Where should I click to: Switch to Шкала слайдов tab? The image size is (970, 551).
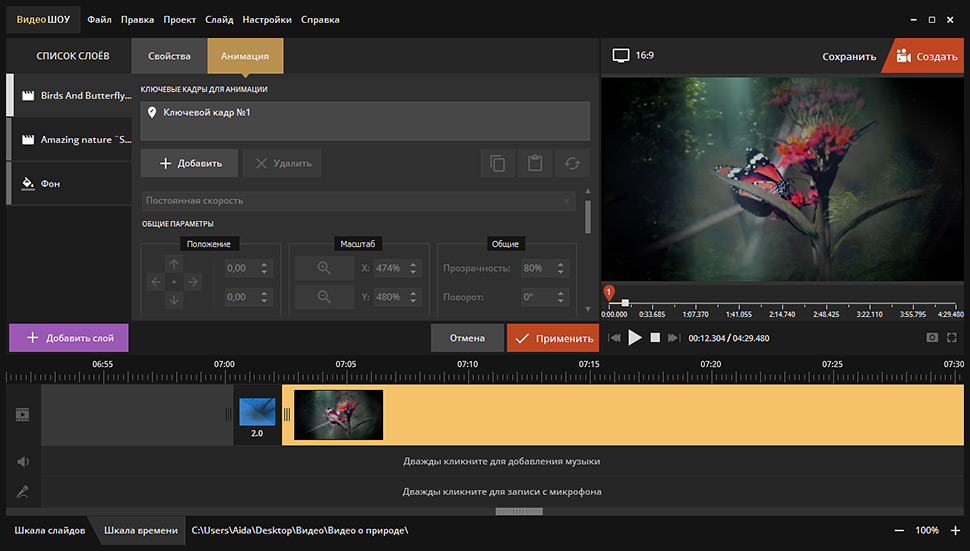pos(49,531)
